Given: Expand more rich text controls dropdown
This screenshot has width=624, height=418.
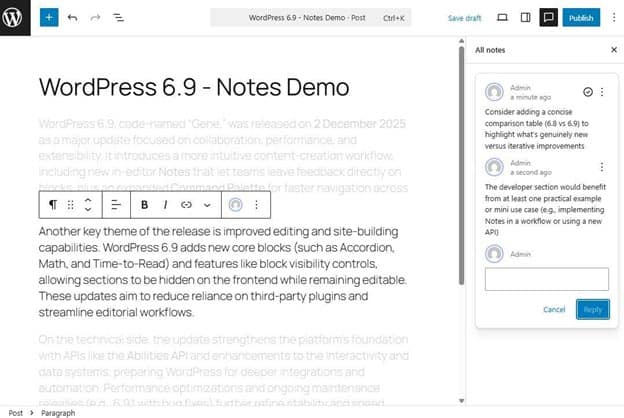Looking at the screenshot, I should click(x=207, y=205).
